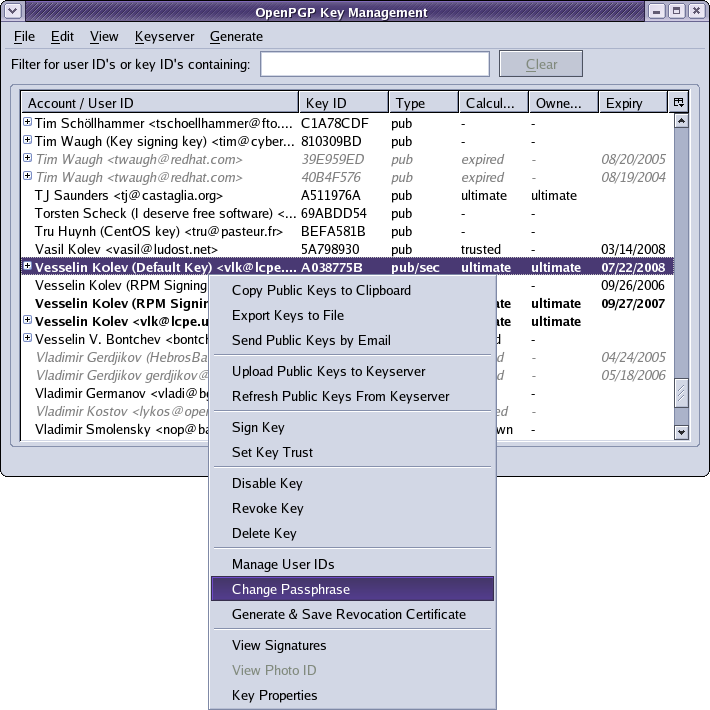Image resolution: width=710 pixels, height=710 pixels.
Task: Sort by Calculated trust column header
Action: pos(494,103)
